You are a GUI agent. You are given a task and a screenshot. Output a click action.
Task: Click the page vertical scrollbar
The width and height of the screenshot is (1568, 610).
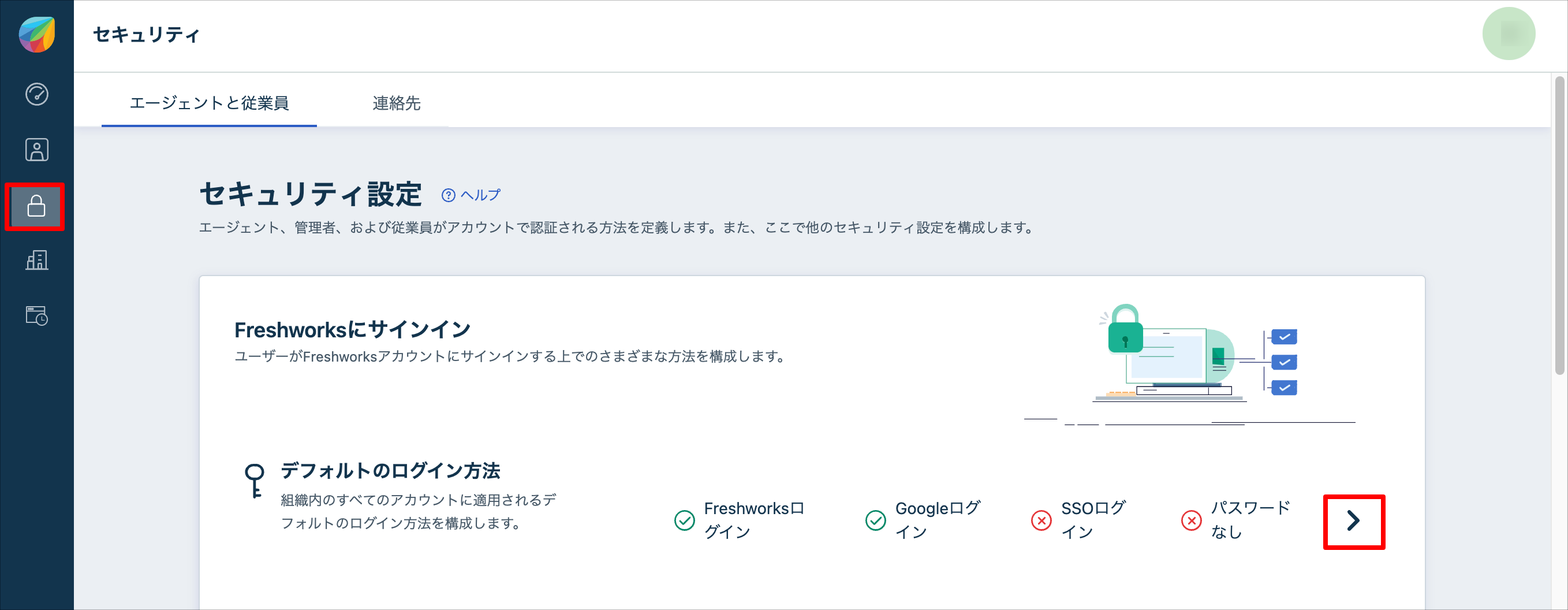pyautogui.click(x=1559, y=225)
